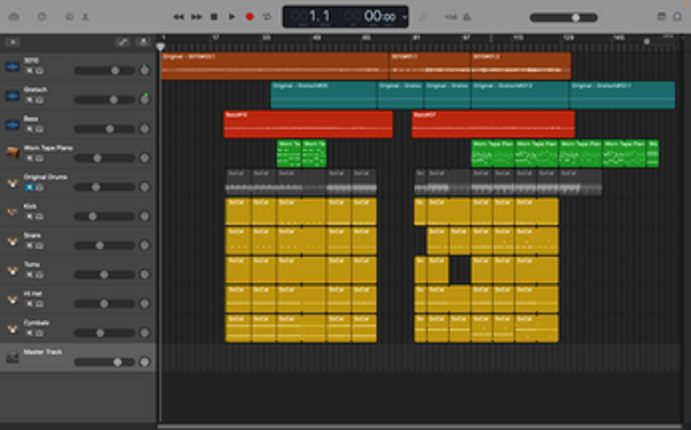691x430 pixels.
Task: Click the Bass track audio icon
Action: (x=12, y=123)
